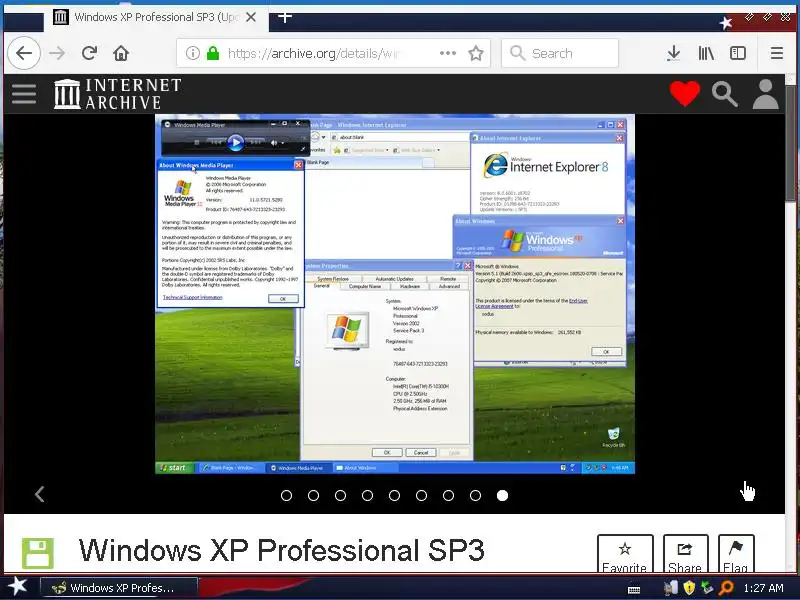Open Internet Archive hamburger navigation menu
The height and width of the screenshot is (600, 800).
coord(24,94)
